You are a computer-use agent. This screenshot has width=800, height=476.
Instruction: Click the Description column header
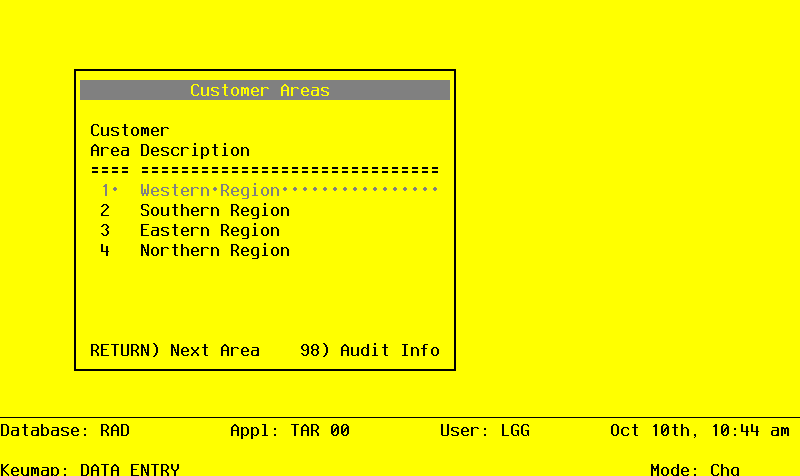[195, 151]
